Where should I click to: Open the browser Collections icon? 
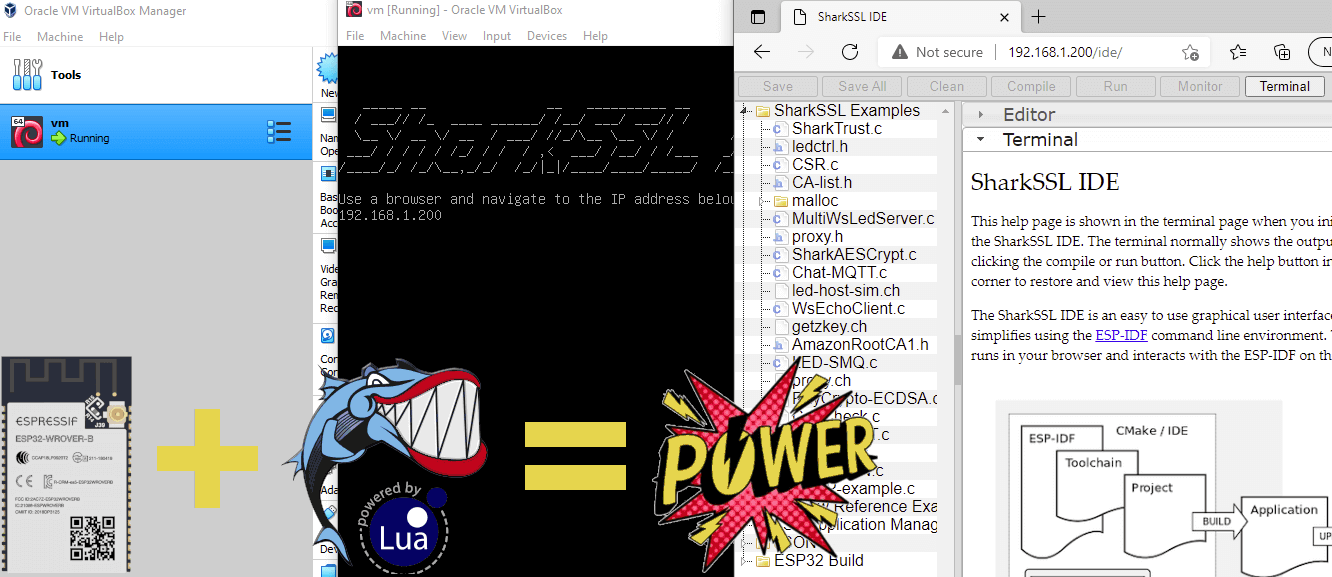pos(1282,52)
